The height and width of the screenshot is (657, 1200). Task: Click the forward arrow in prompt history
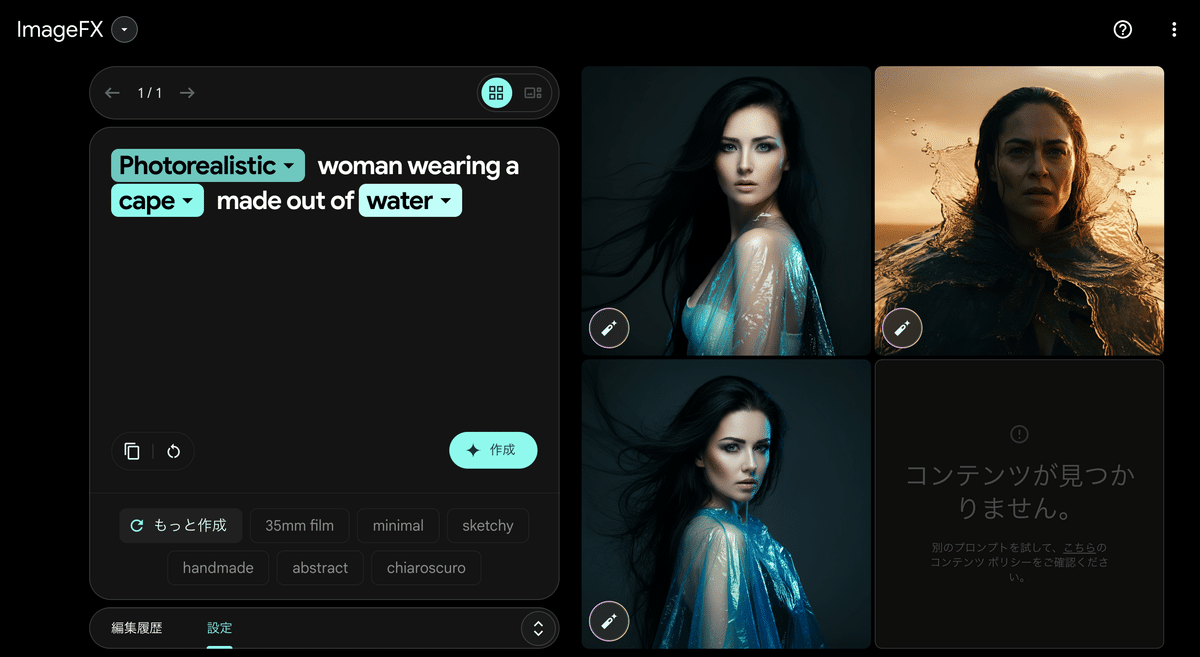(x=186, y=92)
